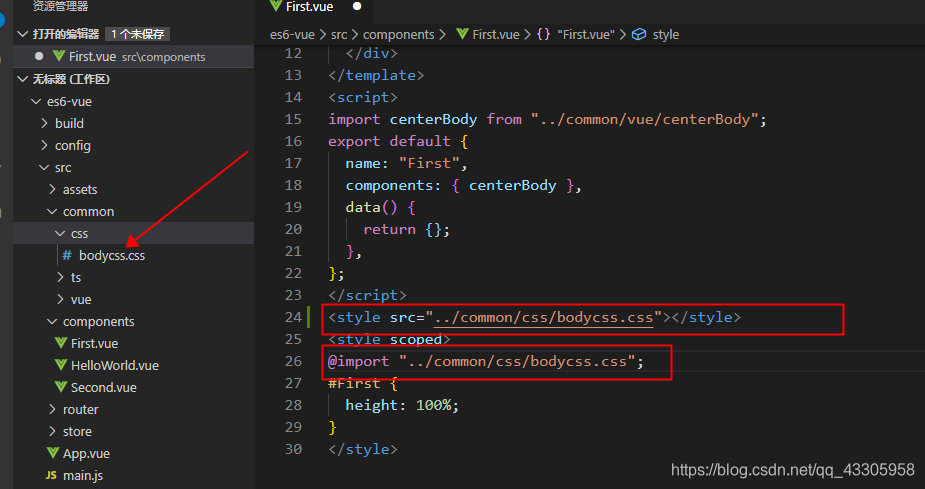Collapse the common folder
Image resolution: width=925 pixels, height=489 pixels.
pos(52,211)
